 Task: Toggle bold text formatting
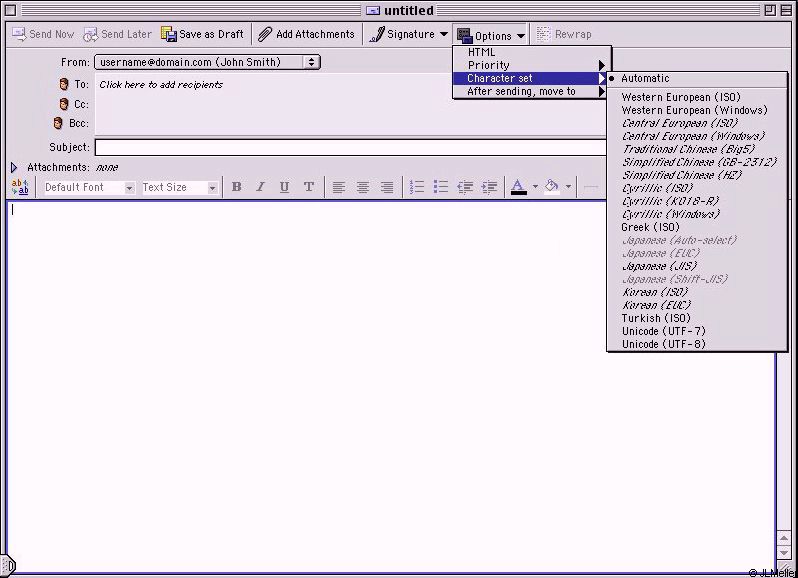pyautogui.click(x=237, y=187)
